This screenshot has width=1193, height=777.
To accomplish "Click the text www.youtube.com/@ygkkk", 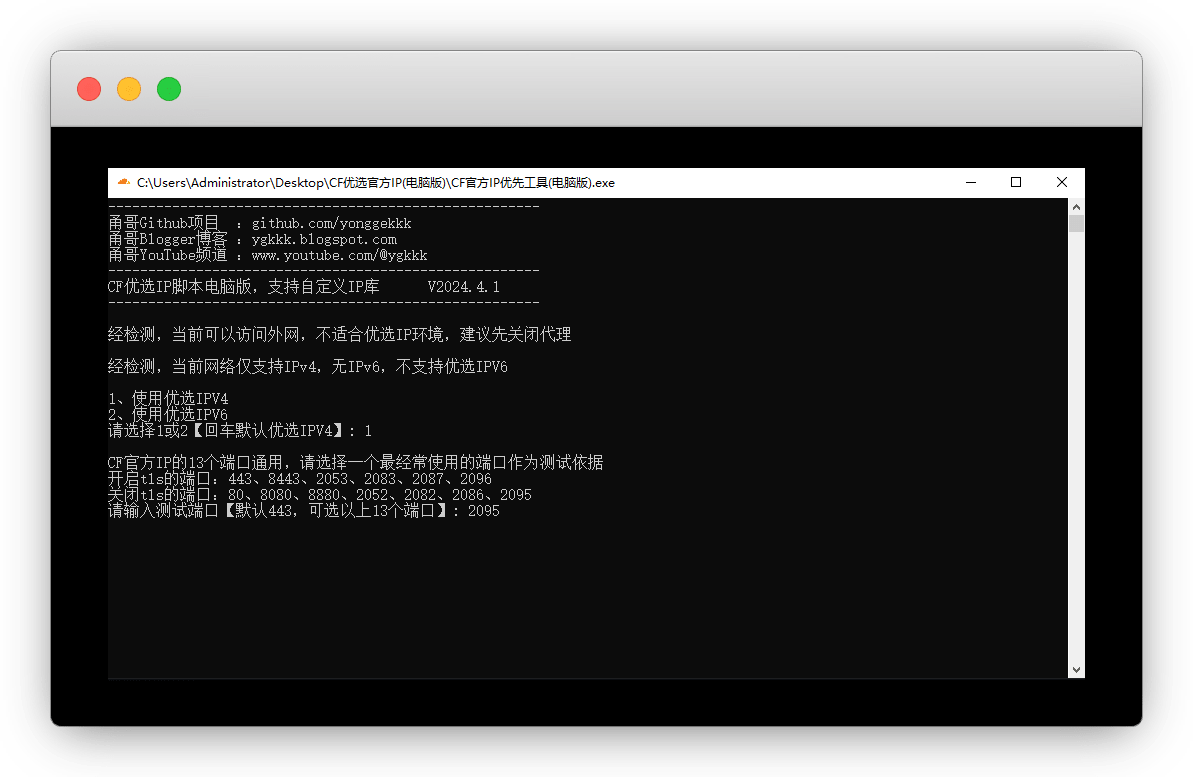I will click(x=339, y=256).
